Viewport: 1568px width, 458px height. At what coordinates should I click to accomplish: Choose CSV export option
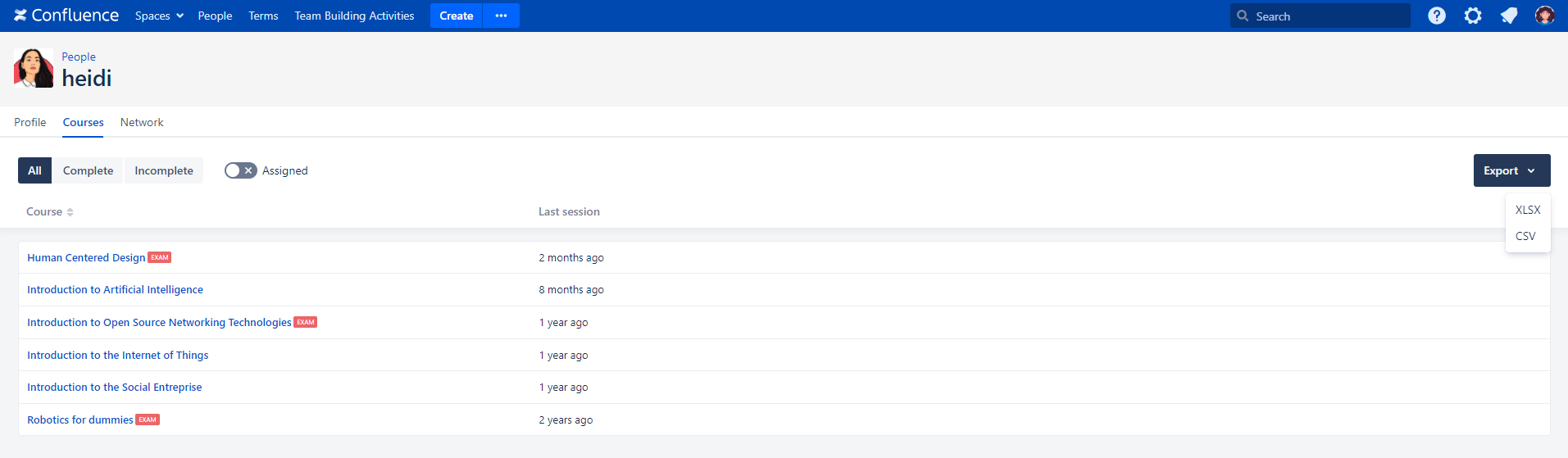tap(1525, 236)
